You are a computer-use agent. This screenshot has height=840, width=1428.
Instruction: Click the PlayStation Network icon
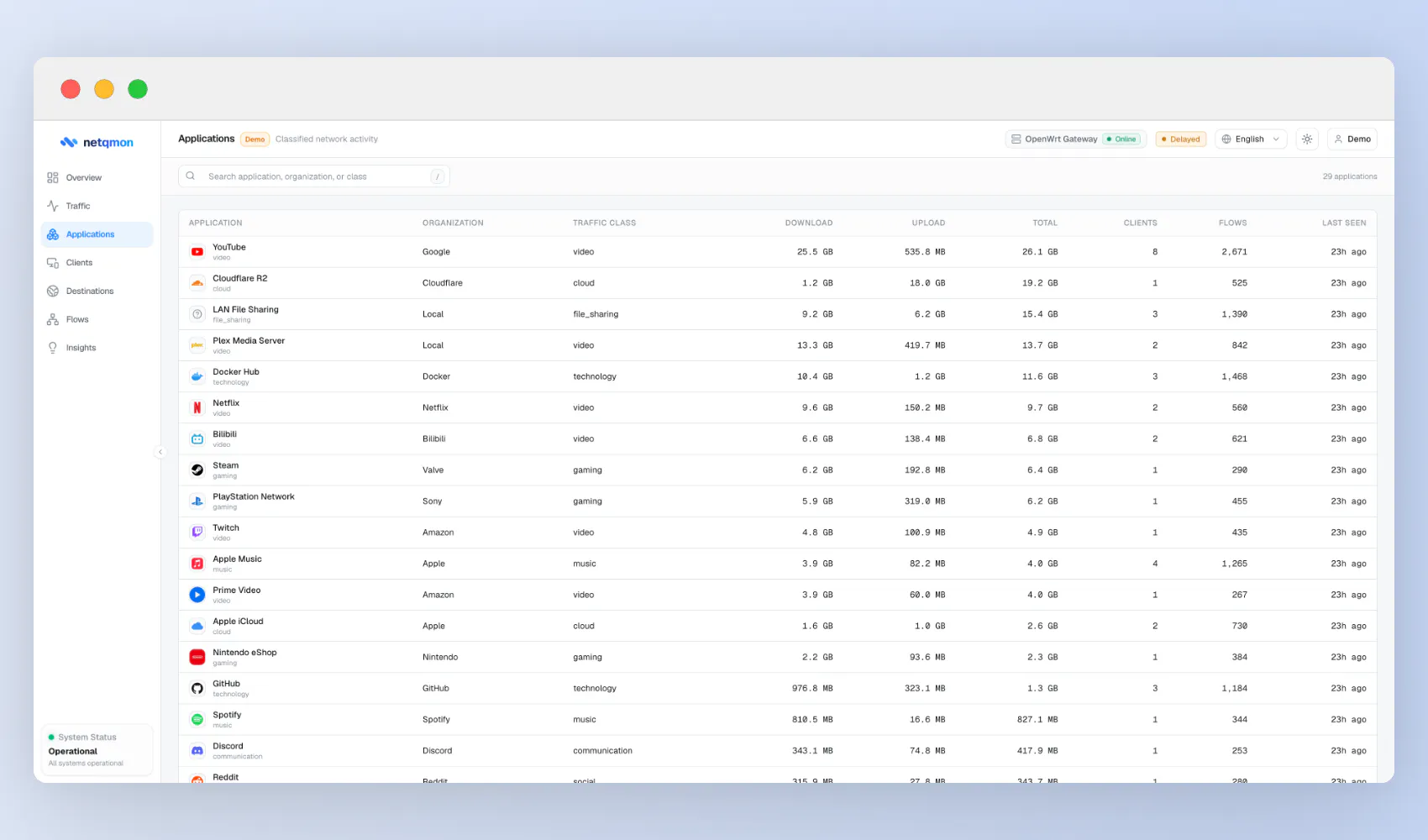pos(197,501)
